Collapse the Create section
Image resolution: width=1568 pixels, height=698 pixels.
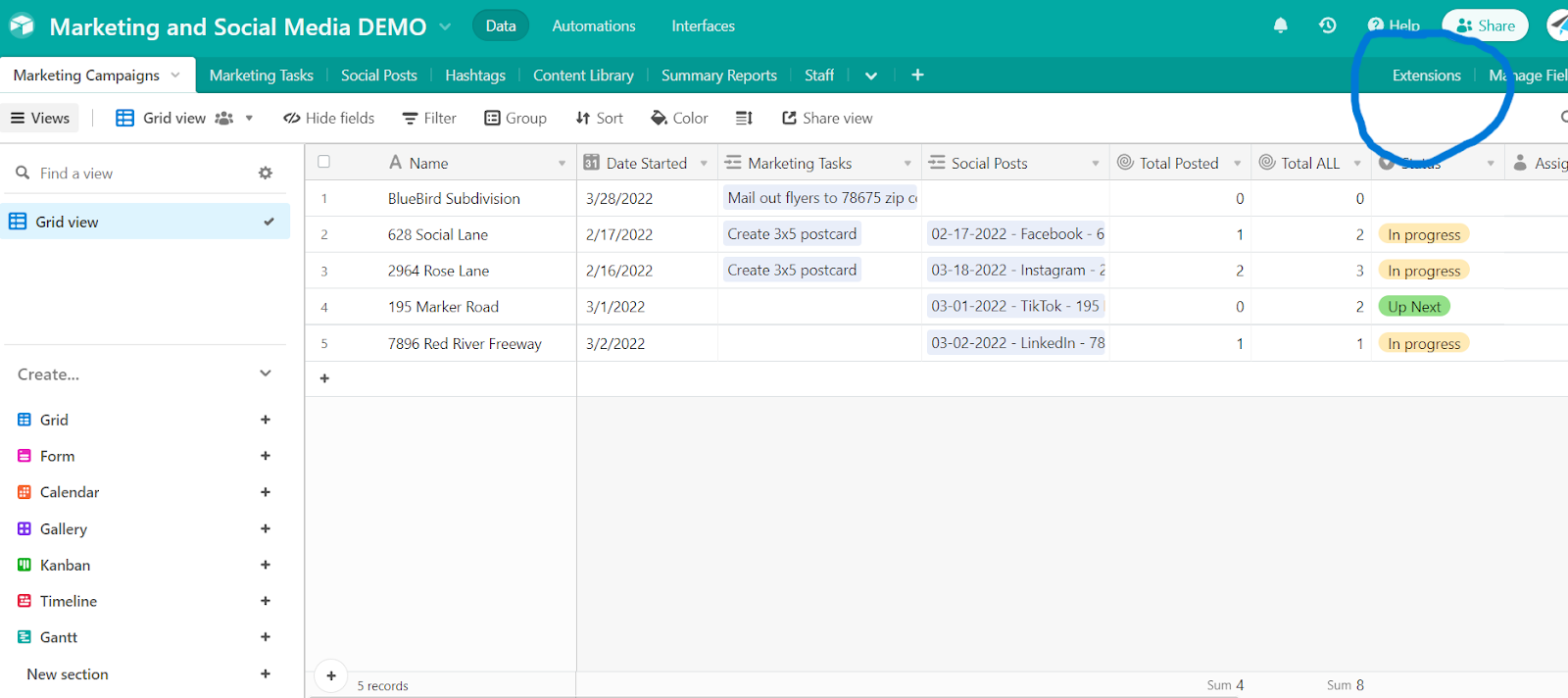[265, 374]
